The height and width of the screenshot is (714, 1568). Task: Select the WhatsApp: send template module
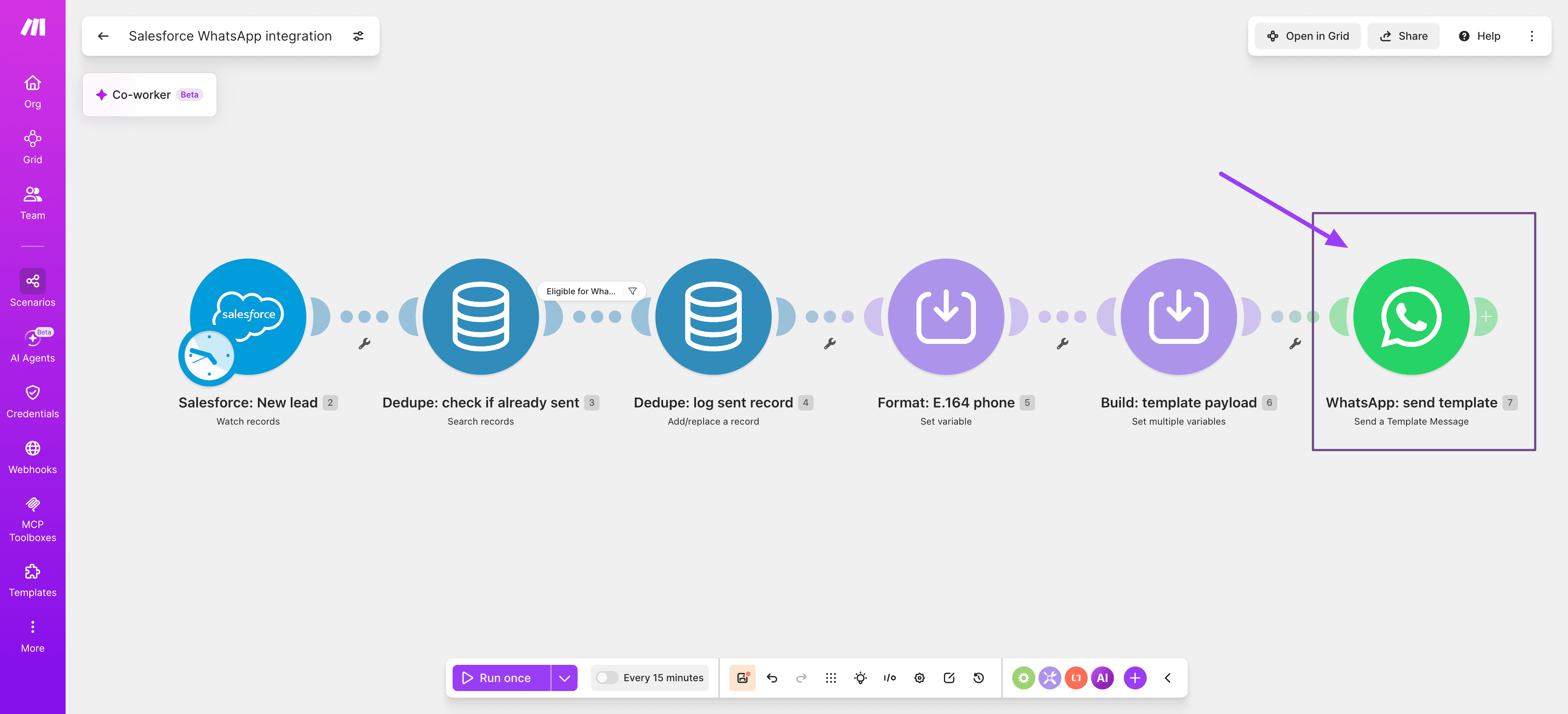1411,316
